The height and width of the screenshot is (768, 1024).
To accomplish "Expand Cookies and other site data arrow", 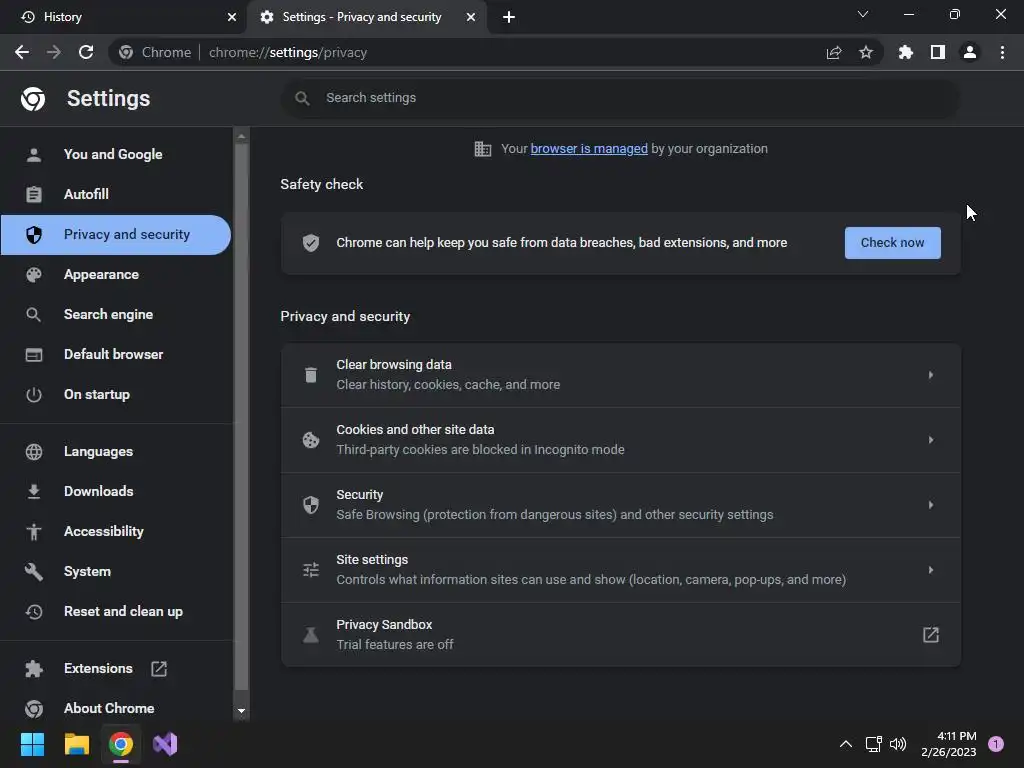I will [931, 440].
